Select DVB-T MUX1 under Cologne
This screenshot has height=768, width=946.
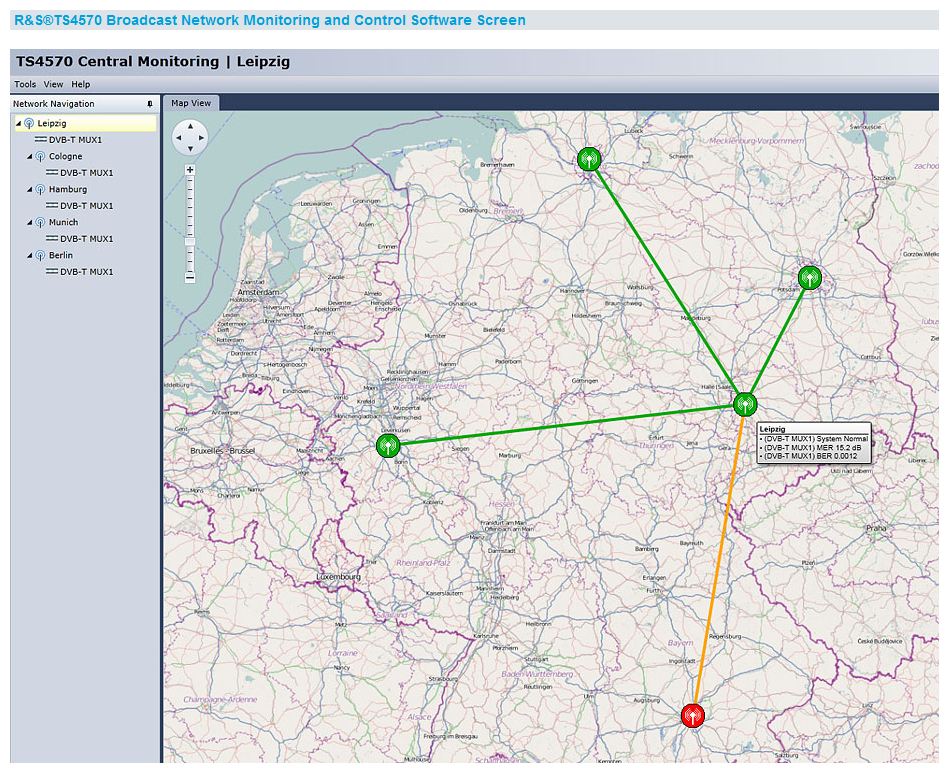tap(87, 173)
